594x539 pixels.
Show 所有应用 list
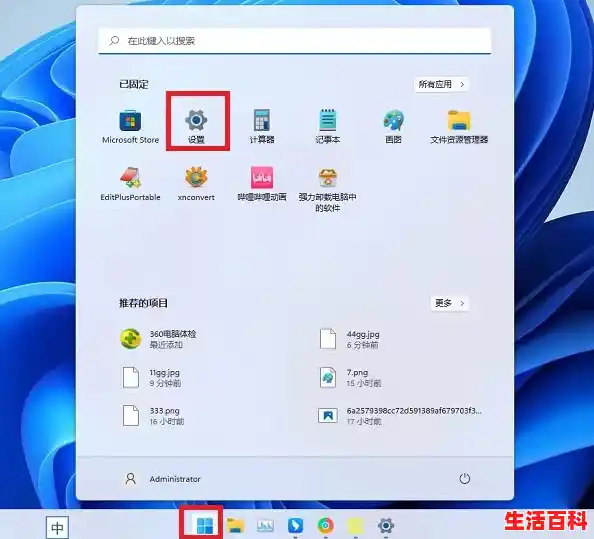point(441,84)
